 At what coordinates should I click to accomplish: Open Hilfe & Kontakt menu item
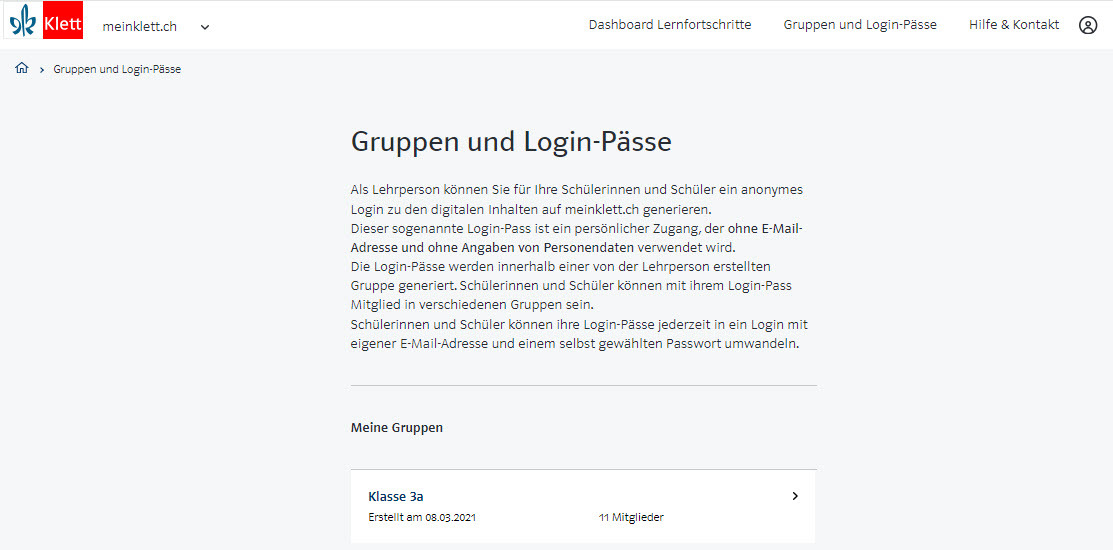1014,25
